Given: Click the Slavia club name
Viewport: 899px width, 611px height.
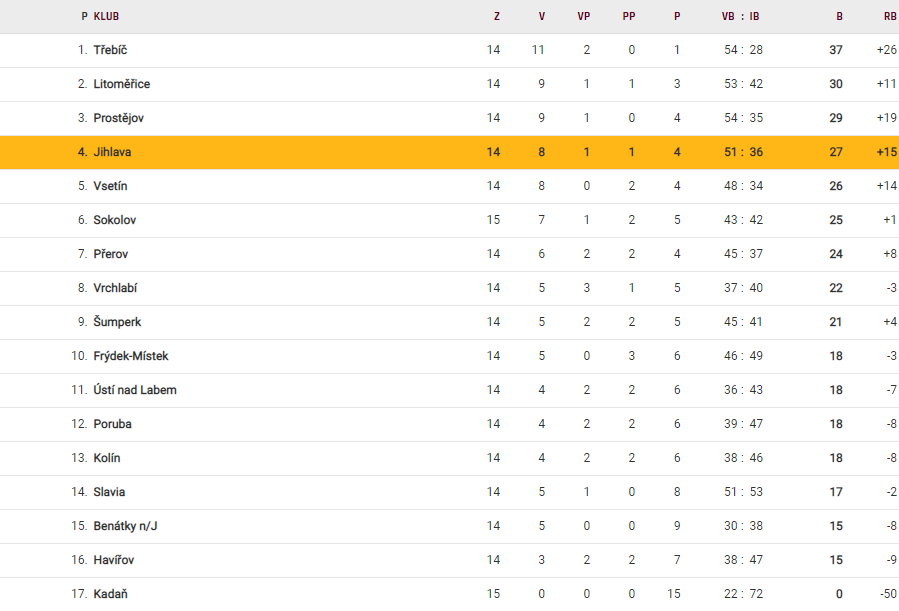Looking at the screenshot, I should 110,492.
